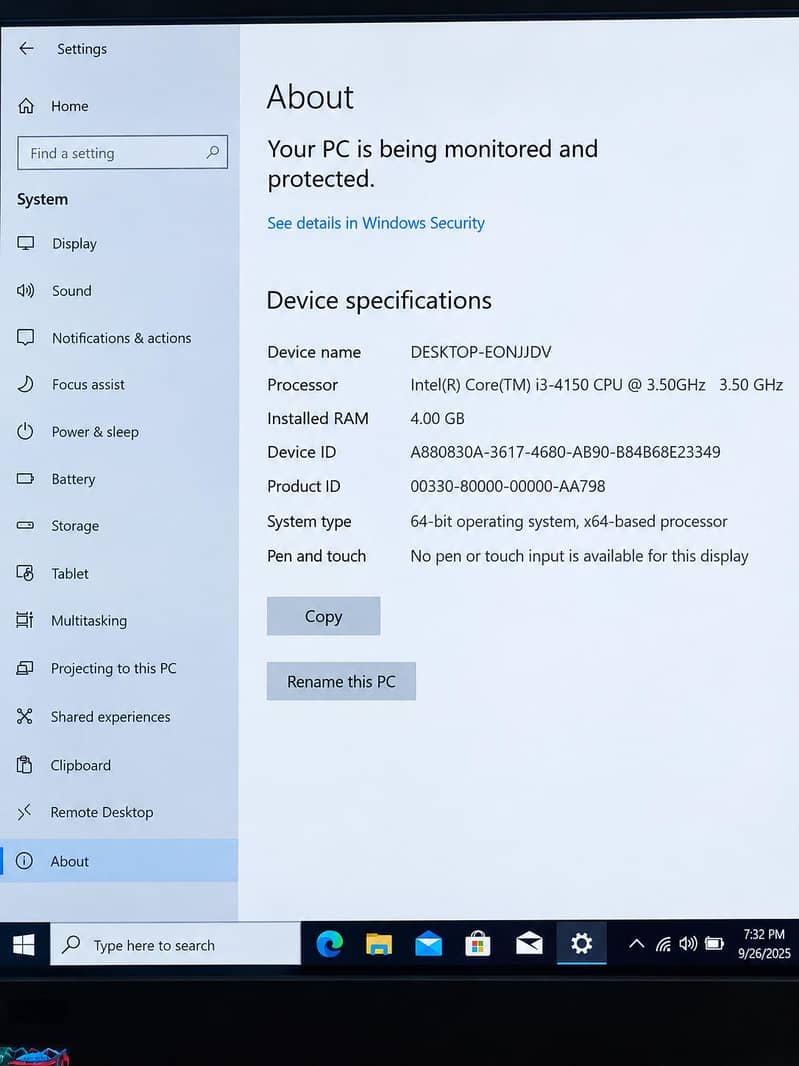This screenshot has height=1066, width=799.
Task: Open the blue Mail app on taskbar
Action: [x=428, y=944]
